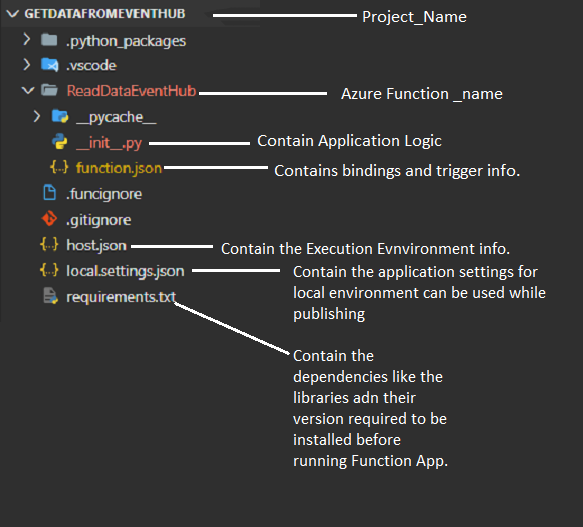
Task: Open the function.json file
Action: point(119,168)
